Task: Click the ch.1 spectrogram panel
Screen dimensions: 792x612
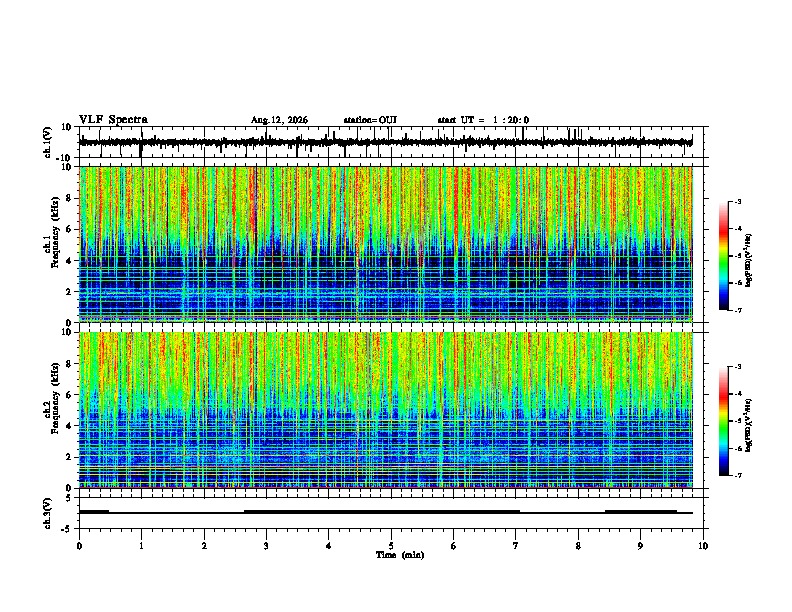Action: pos(391,244)
